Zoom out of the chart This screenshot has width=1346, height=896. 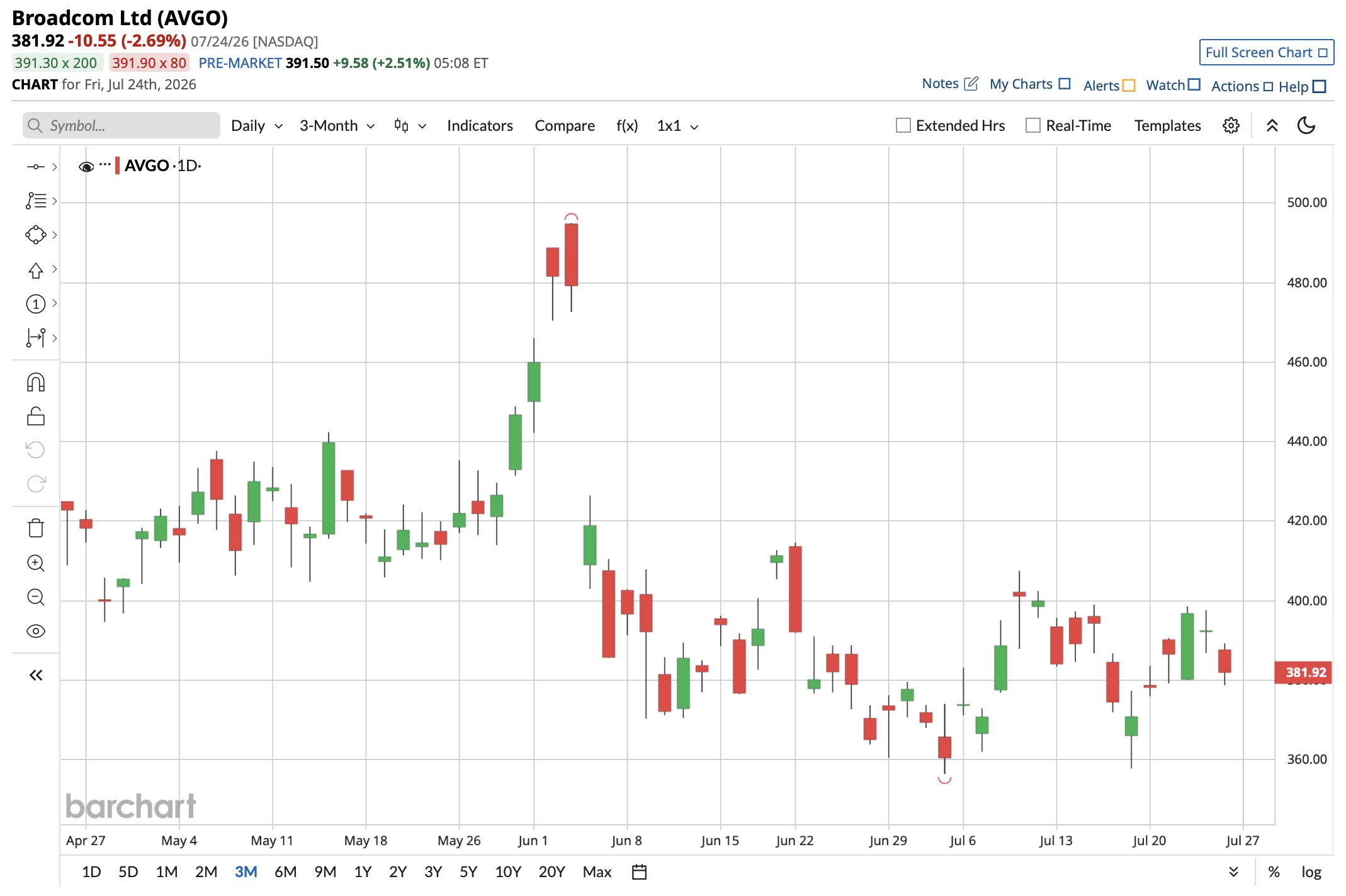[36, 596]
